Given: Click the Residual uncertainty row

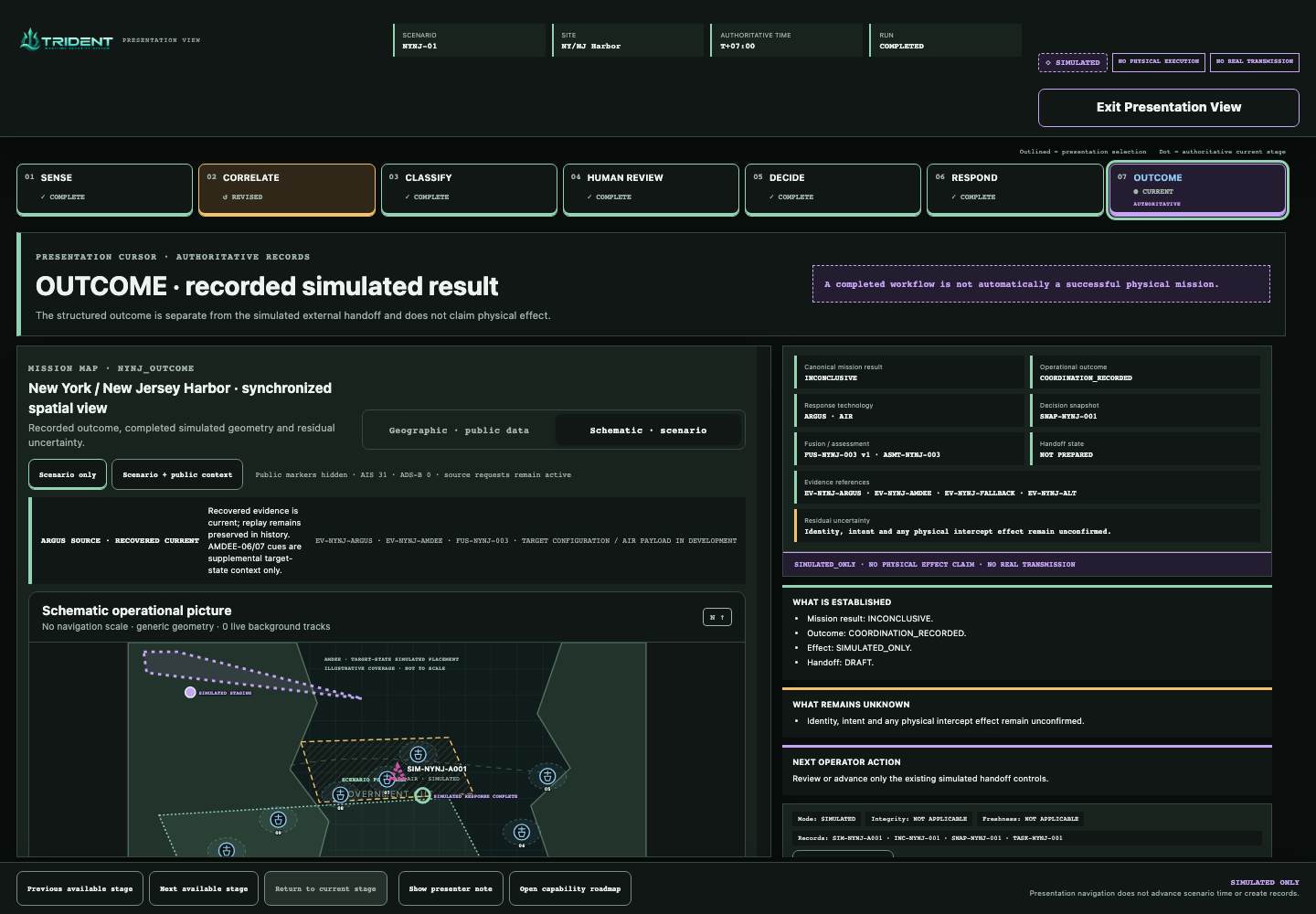Looking at the screenshot, I should [1027, 526].
